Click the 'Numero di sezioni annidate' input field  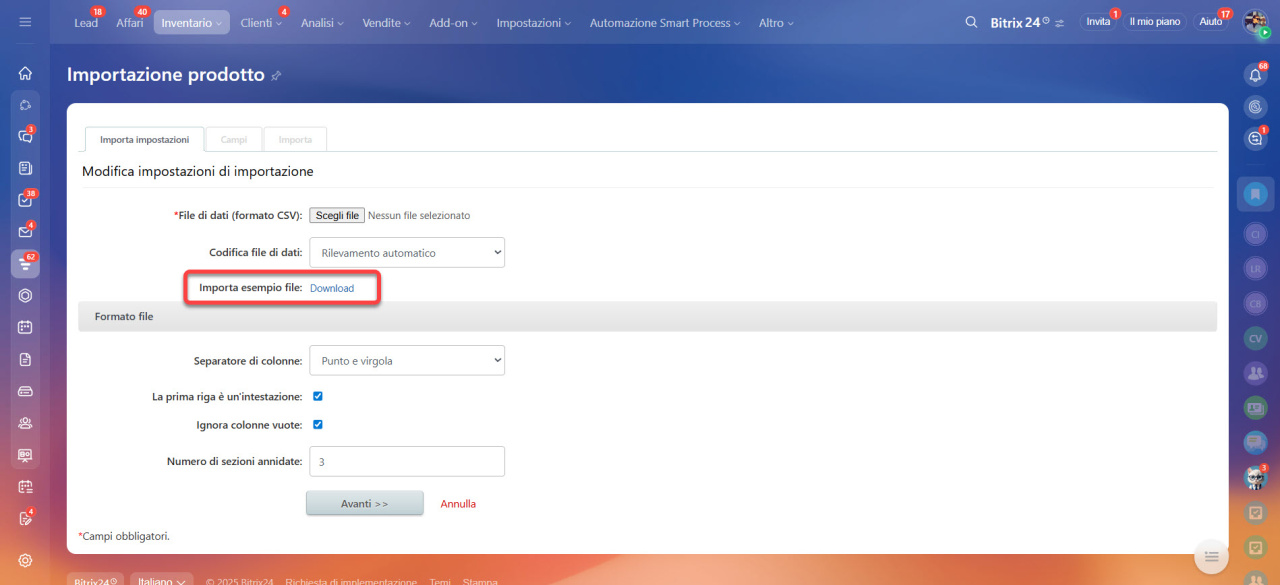[406, 461]
